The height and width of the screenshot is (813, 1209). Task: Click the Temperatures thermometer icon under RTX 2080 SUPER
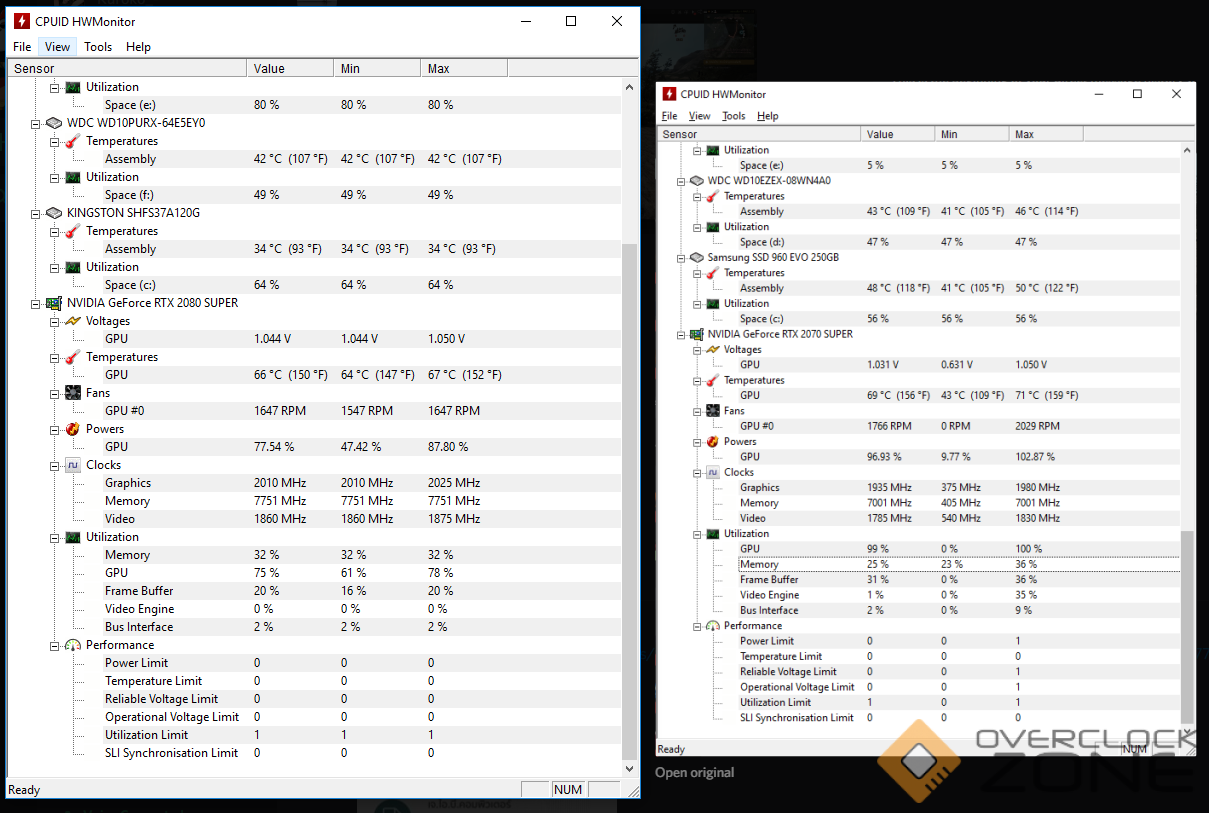click(x=73, y=357)
